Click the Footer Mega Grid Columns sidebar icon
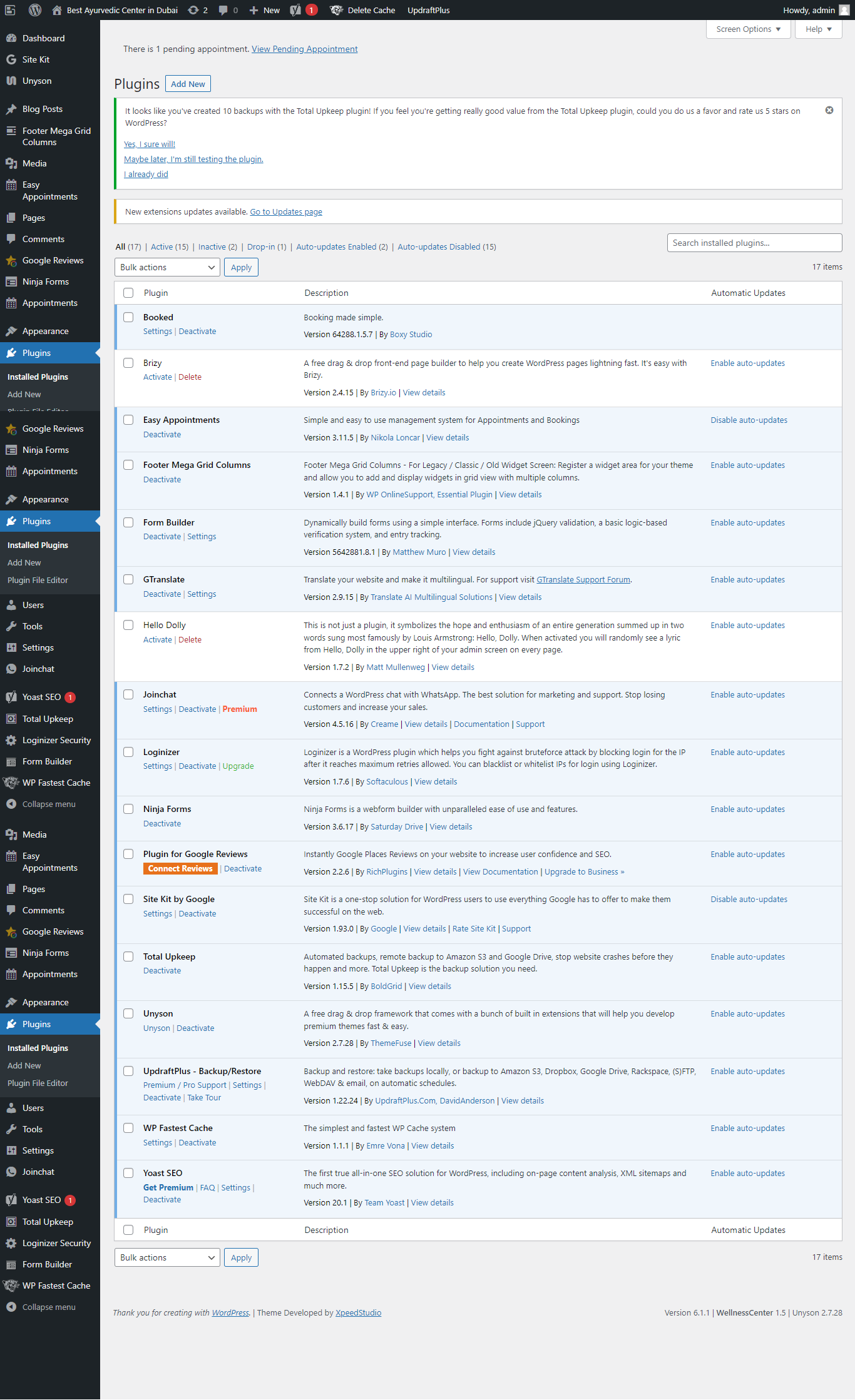 click(11, 131)
